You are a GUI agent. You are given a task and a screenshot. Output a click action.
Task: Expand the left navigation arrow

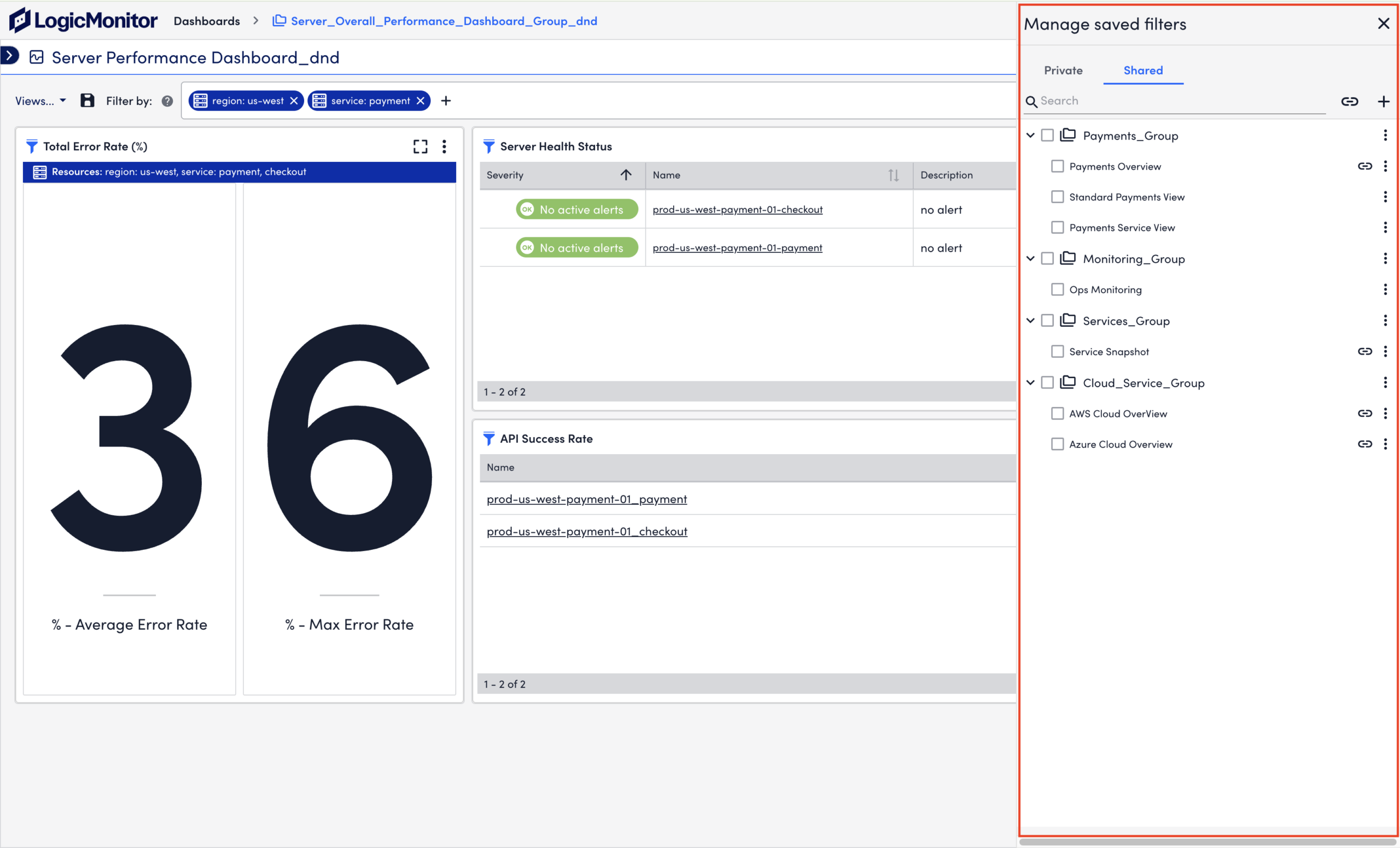tap(10, 56)
